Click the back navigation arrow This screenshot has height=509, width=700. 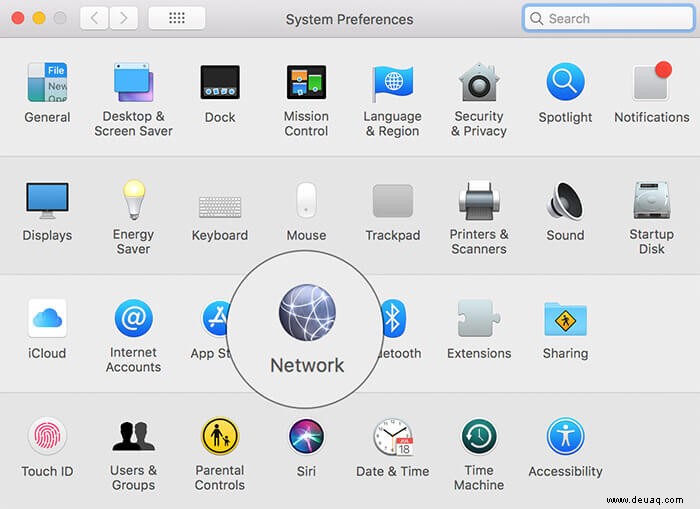tap(94, 18)
